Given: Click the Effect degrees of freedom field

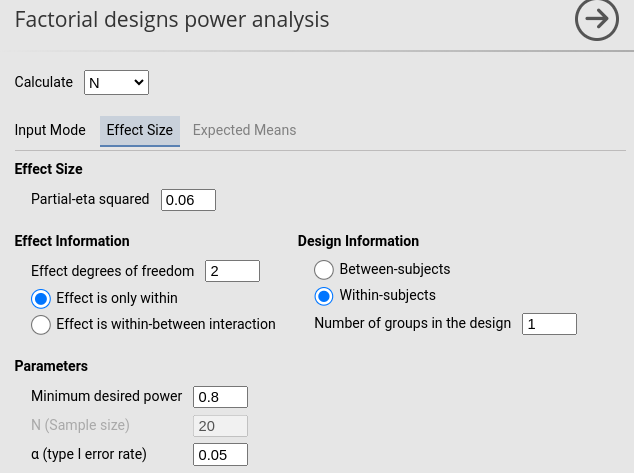Looking at the screenshot, I should 232,271.
